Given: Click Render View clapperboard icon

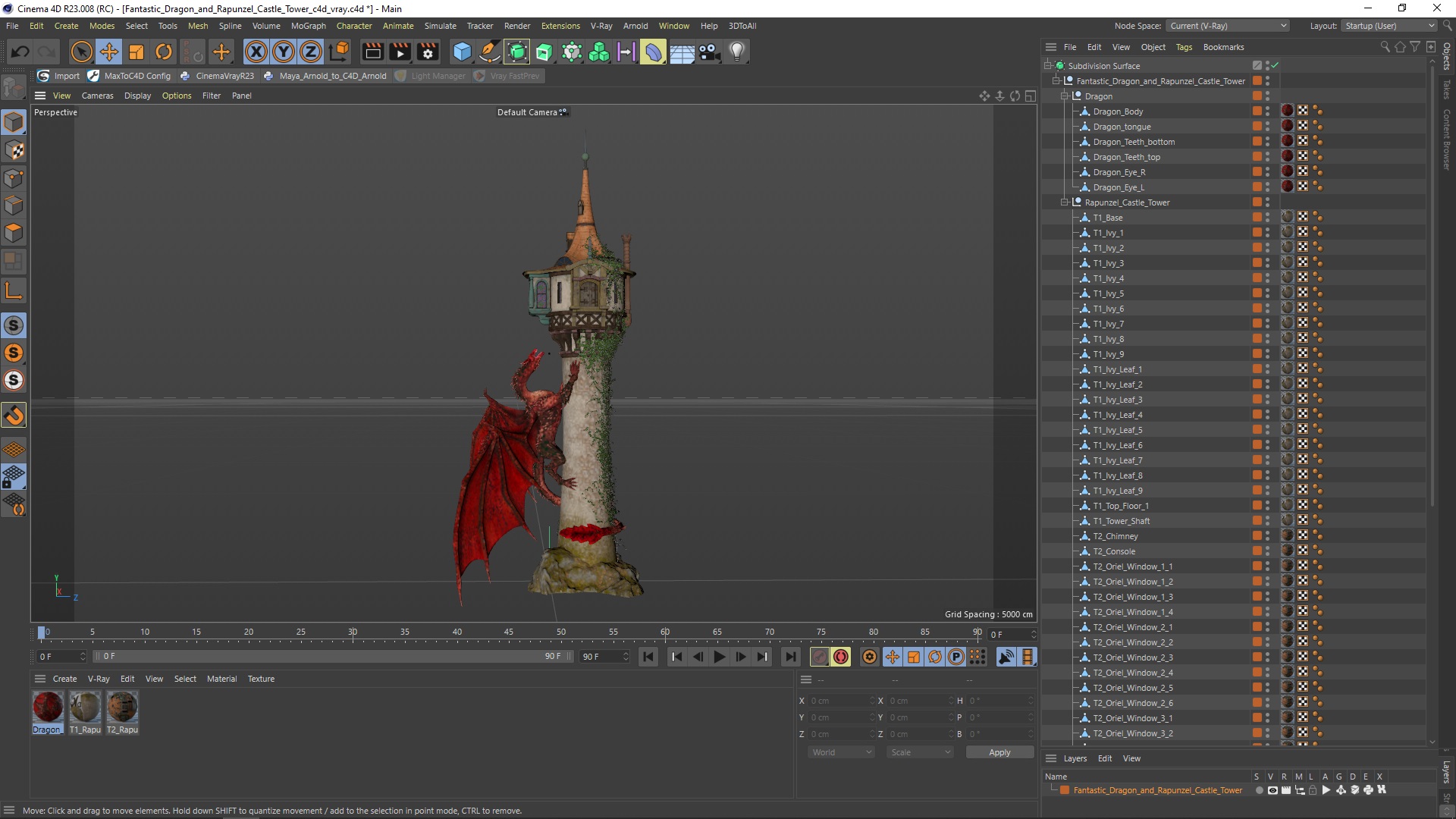Looking at the screenshot, I should [x=372, y=52].
